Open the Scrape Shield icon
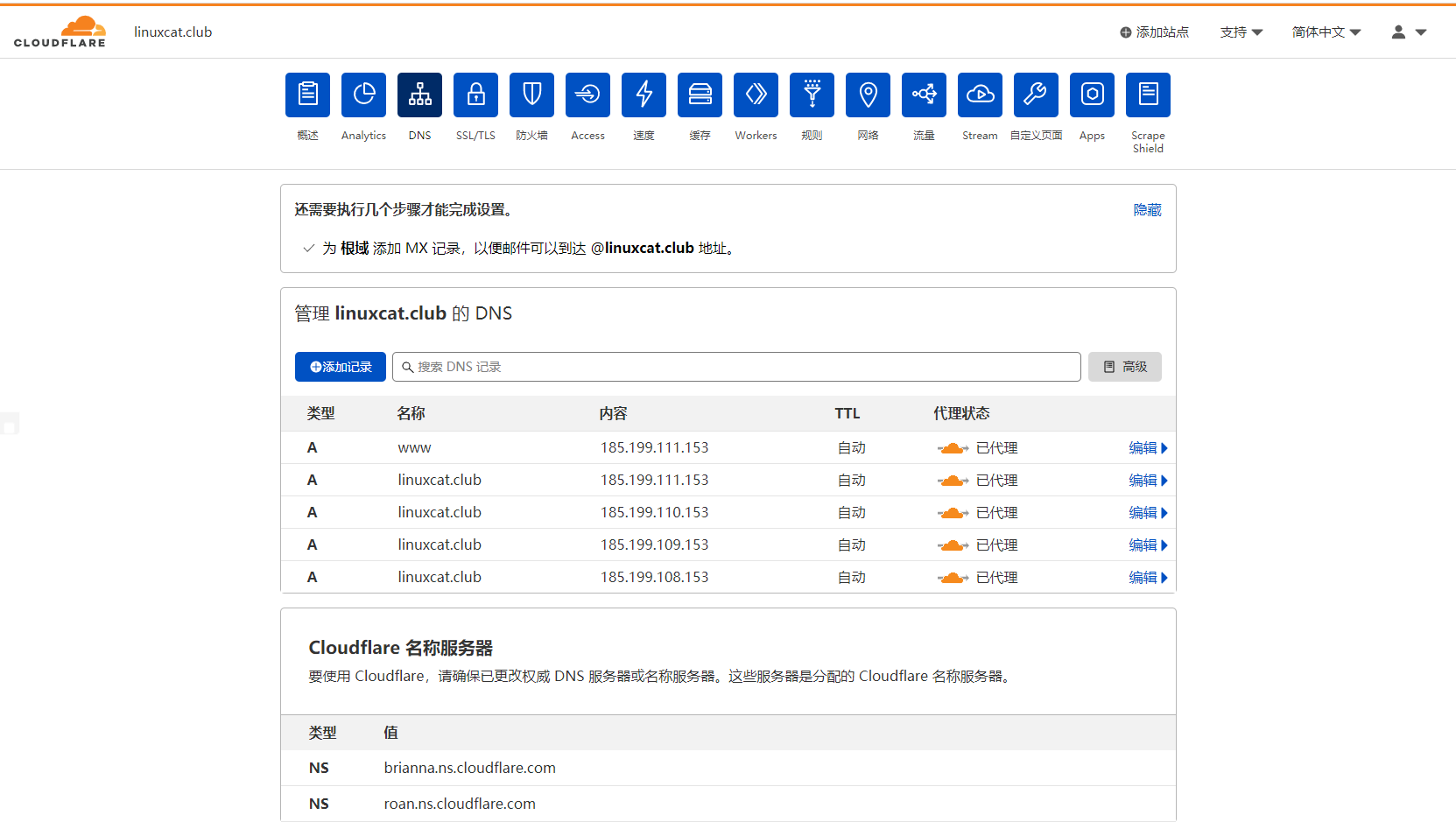 tap(1148, 95)
